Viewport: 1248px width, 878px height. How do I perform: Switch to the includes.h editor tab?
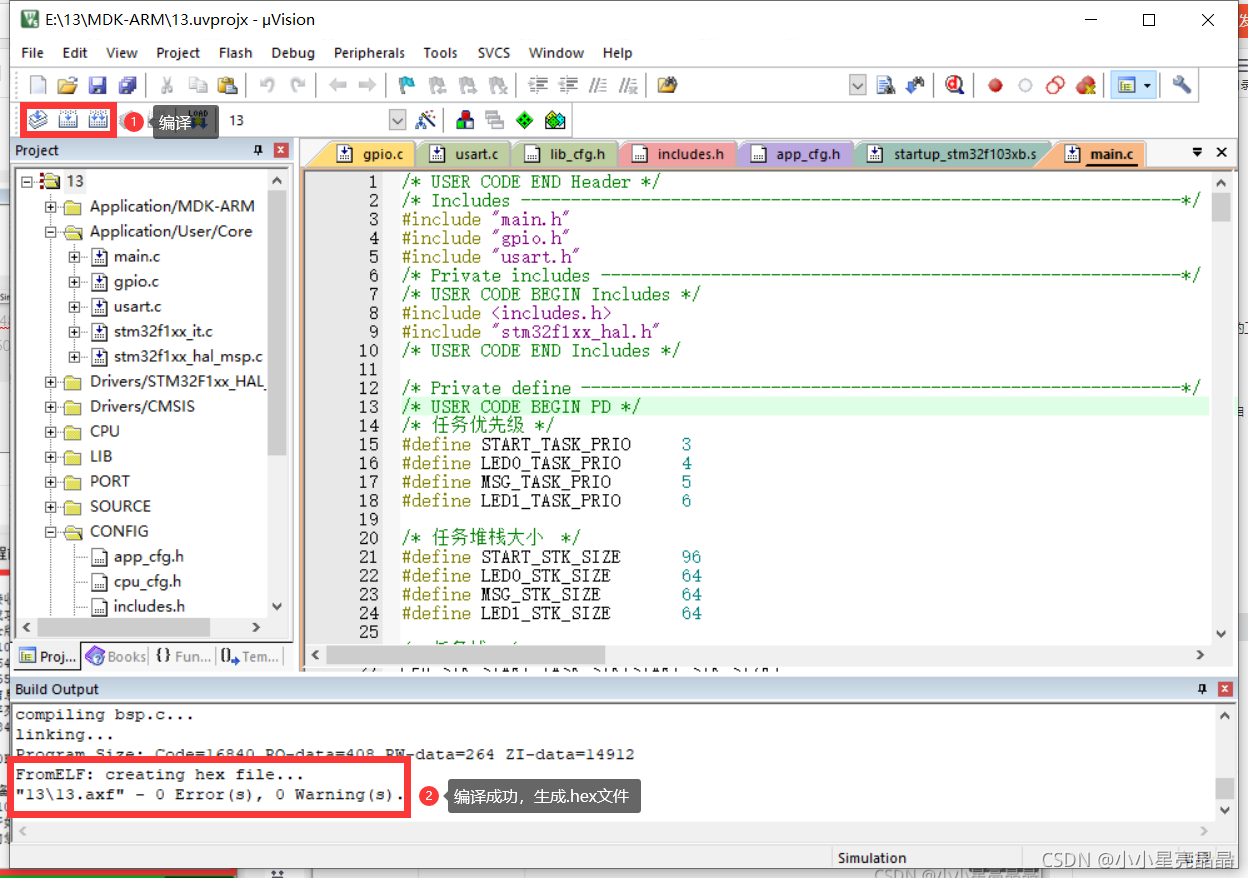tap(679, 154)
